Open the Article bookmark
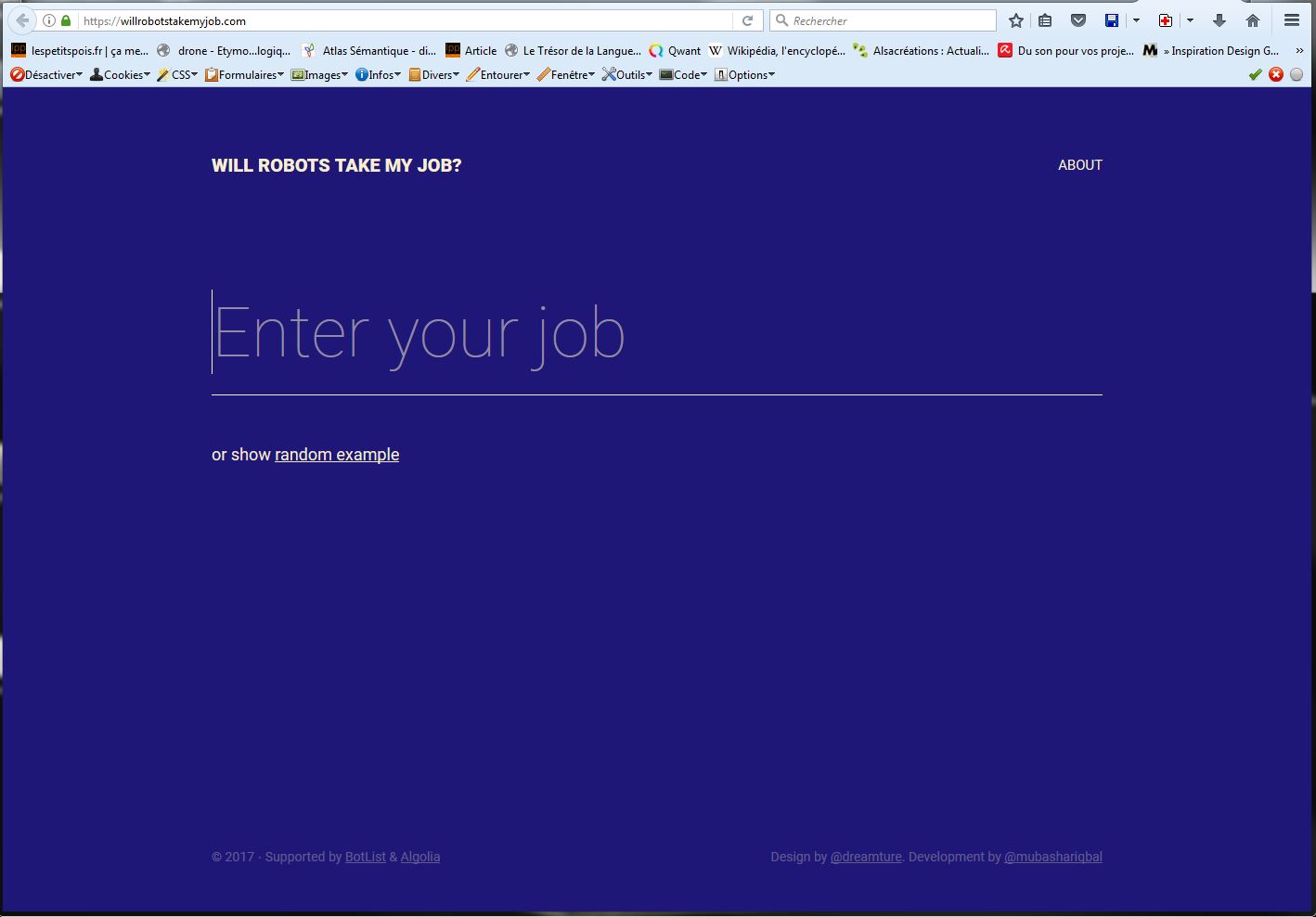 471,50
